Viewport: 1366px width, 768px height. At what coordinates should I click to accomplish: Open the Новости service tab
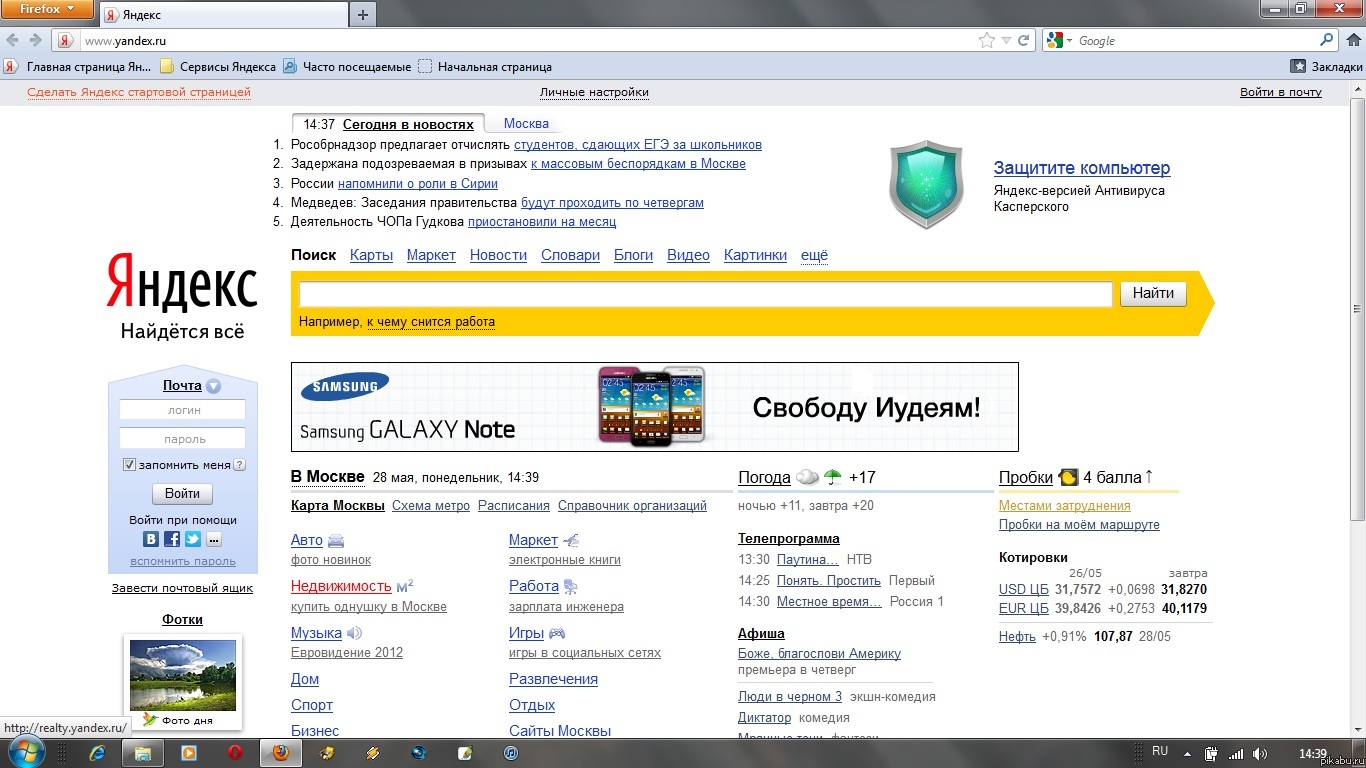point(498,255)
